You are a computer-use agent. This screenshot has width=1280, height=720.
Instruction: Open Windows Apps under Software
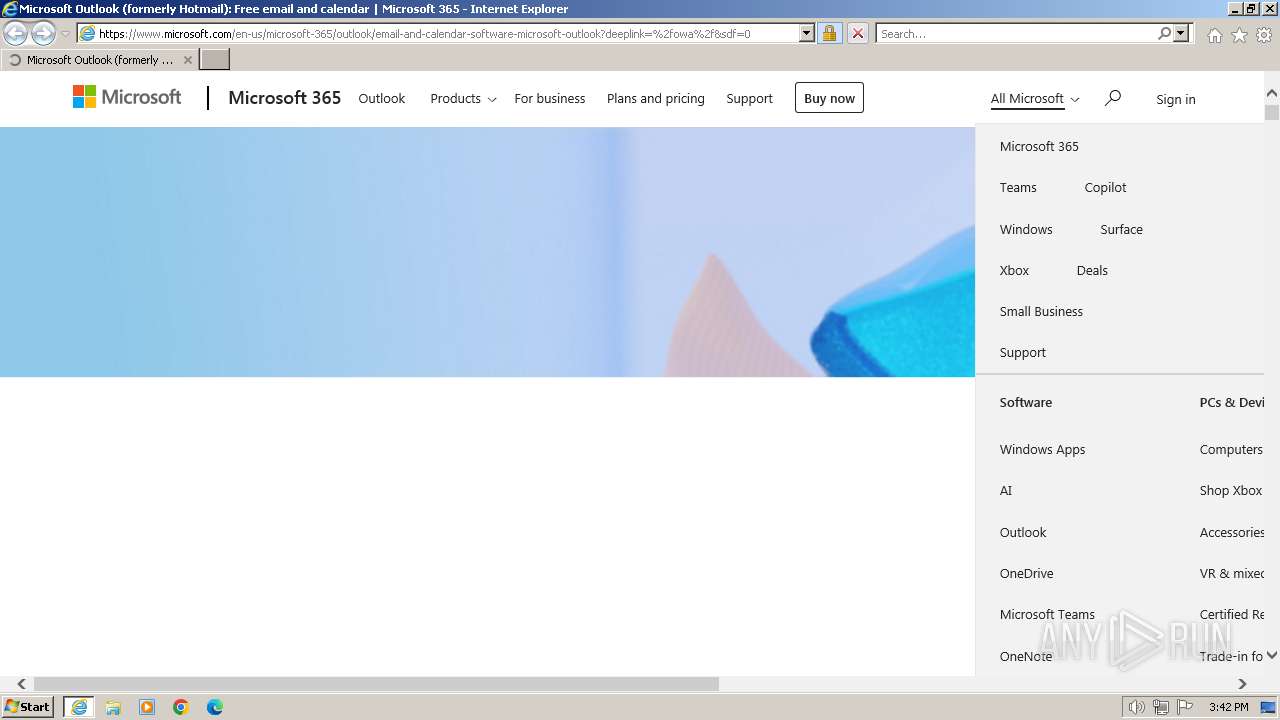[1042, 449]
